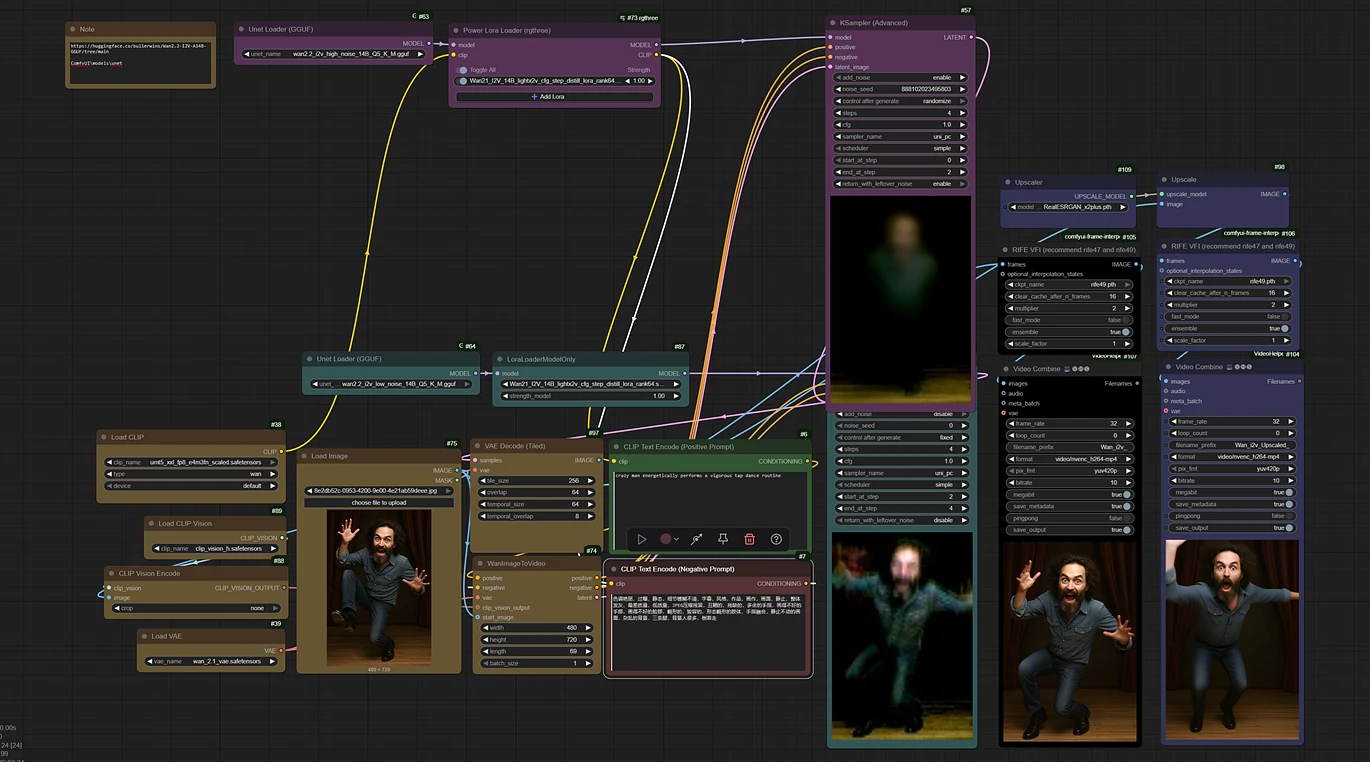Pin the selected node with pin icon
This screenshot has width=1370, height=762.
(x=723, y=539)
